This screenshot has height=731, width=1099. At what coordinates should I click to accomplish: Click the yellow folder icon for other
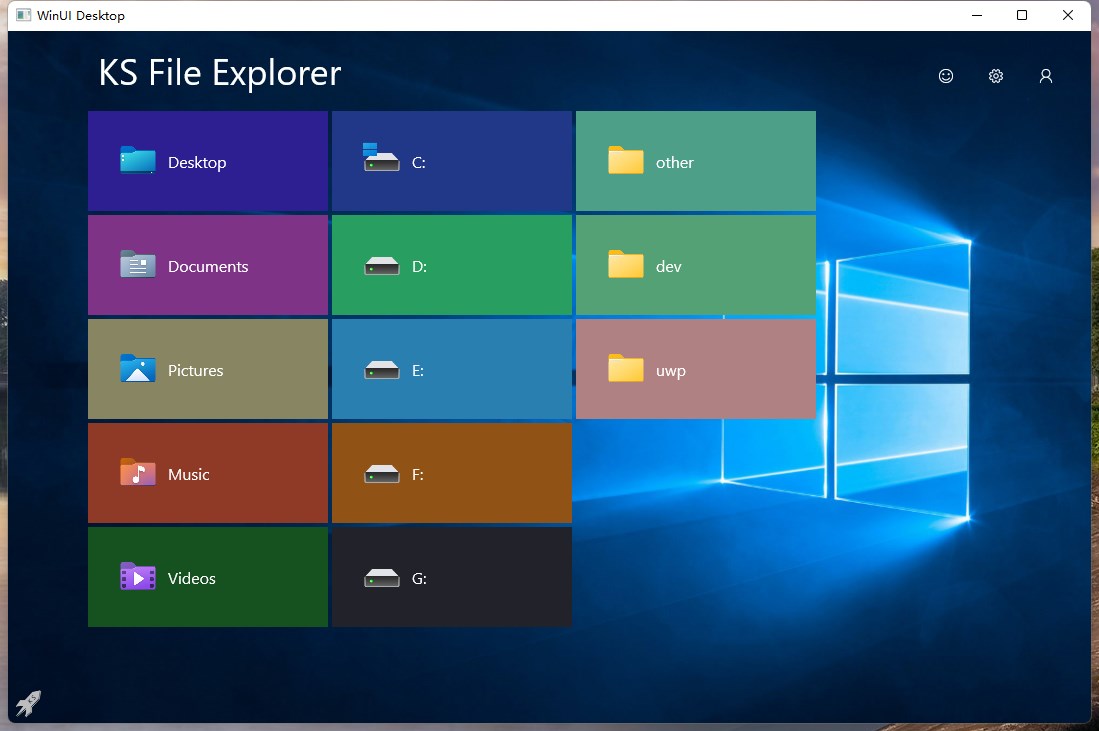(x=625, y=160)
